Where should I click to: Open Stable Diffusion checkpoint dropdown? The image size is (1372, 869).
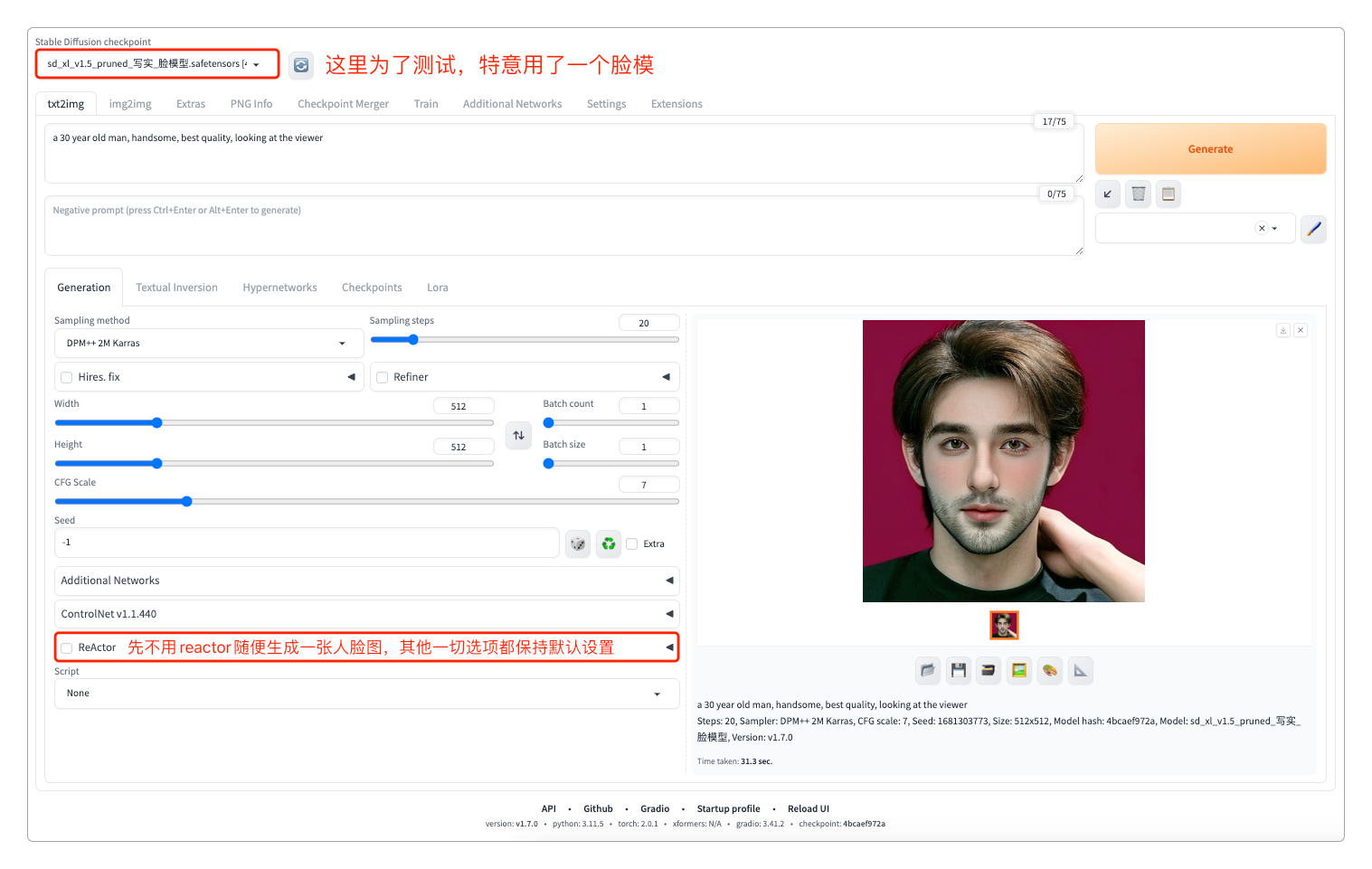[x=157, y=64]
